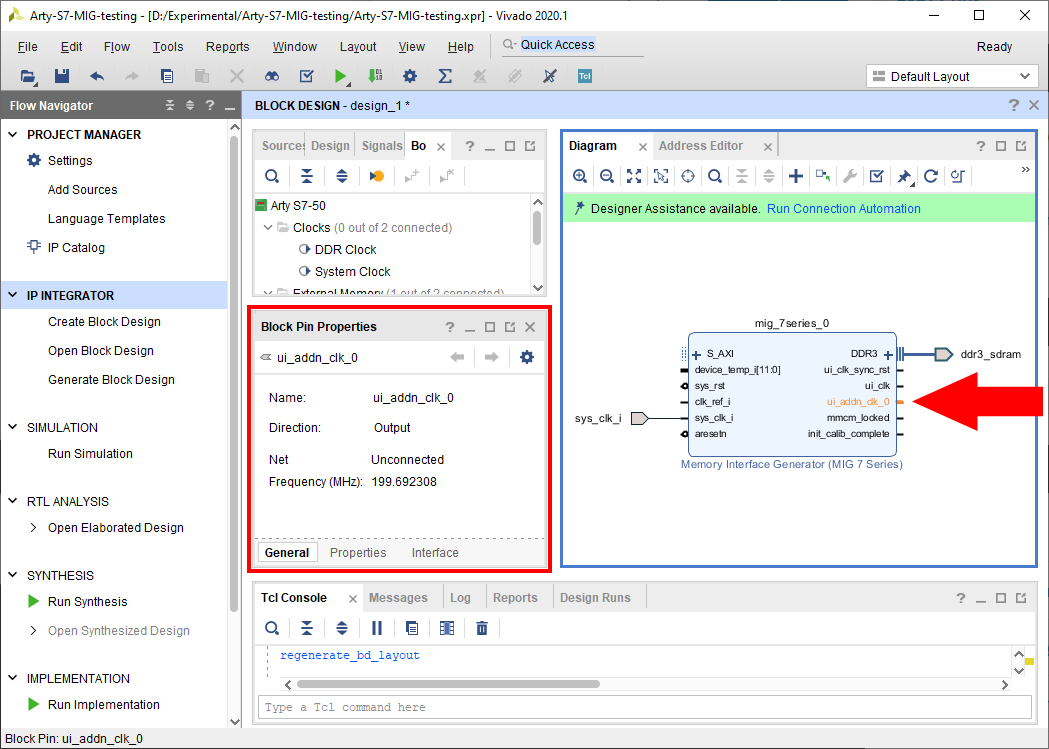Open Block Pin Properties settings gear
1049x749 pixels.
click(x=527, y=357)
